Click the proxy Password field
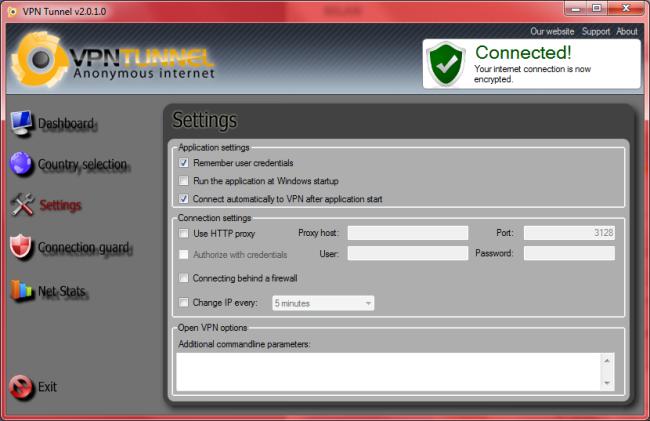The height and width of the screenshot is (421, 650). (x=569, y=253)
